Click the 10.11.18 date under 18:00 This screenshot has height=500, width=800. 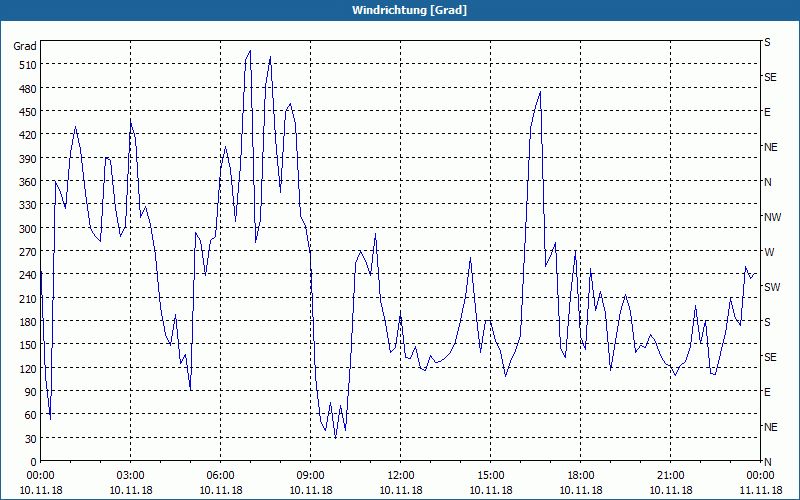pos(581,490)
